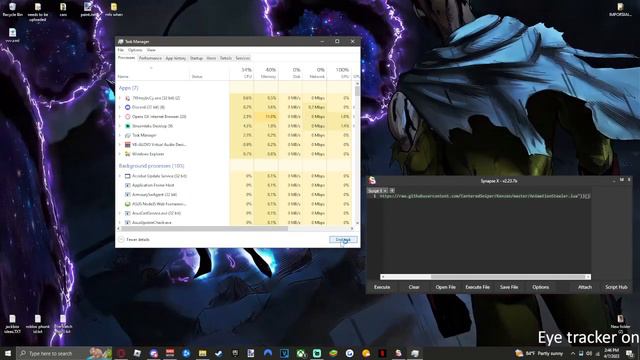Expand the Streamlabs Desktop process group
640x360 pixels.
coord(120,126)
